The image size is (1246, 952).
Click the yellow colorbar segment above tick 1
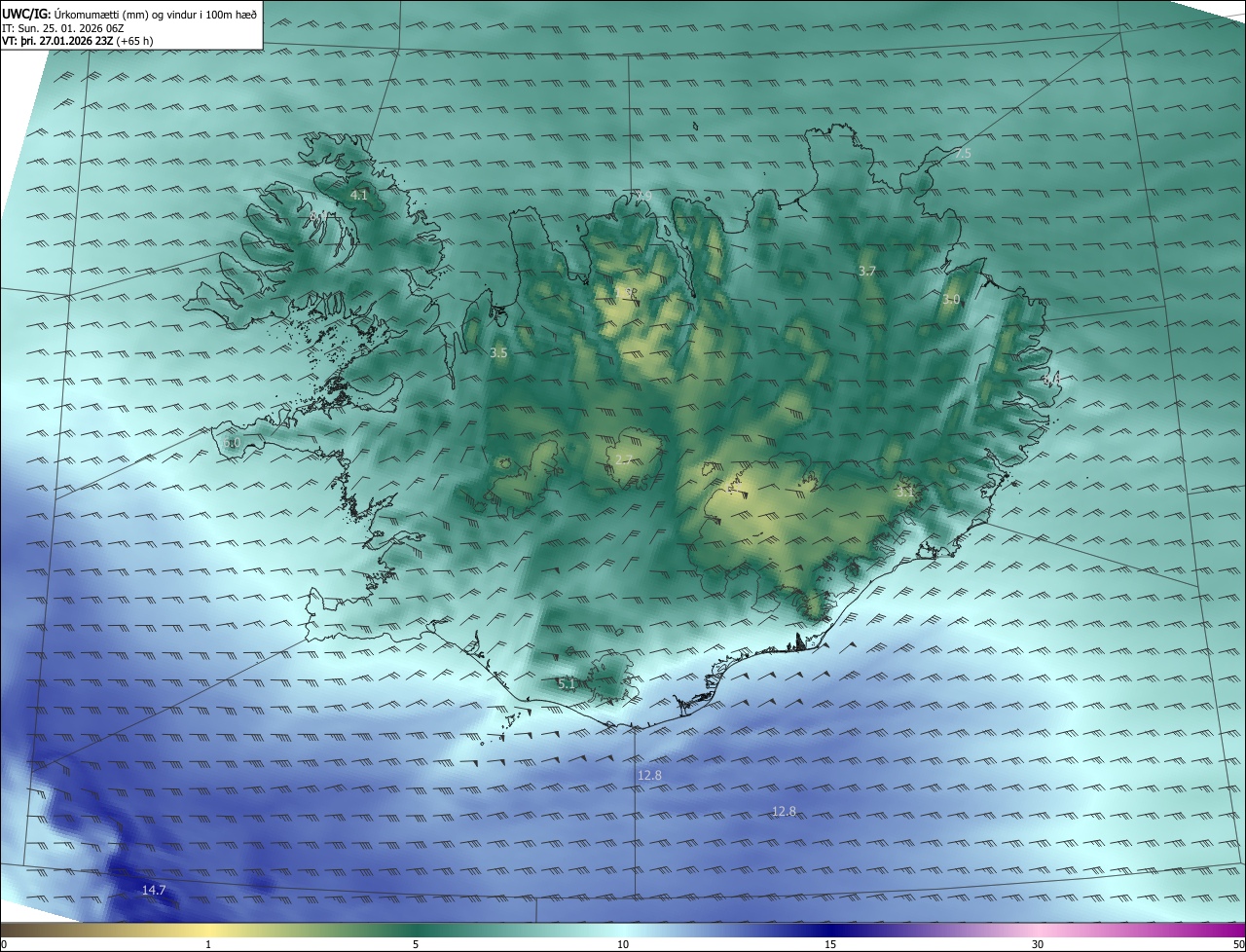click(x=207, y=930)
